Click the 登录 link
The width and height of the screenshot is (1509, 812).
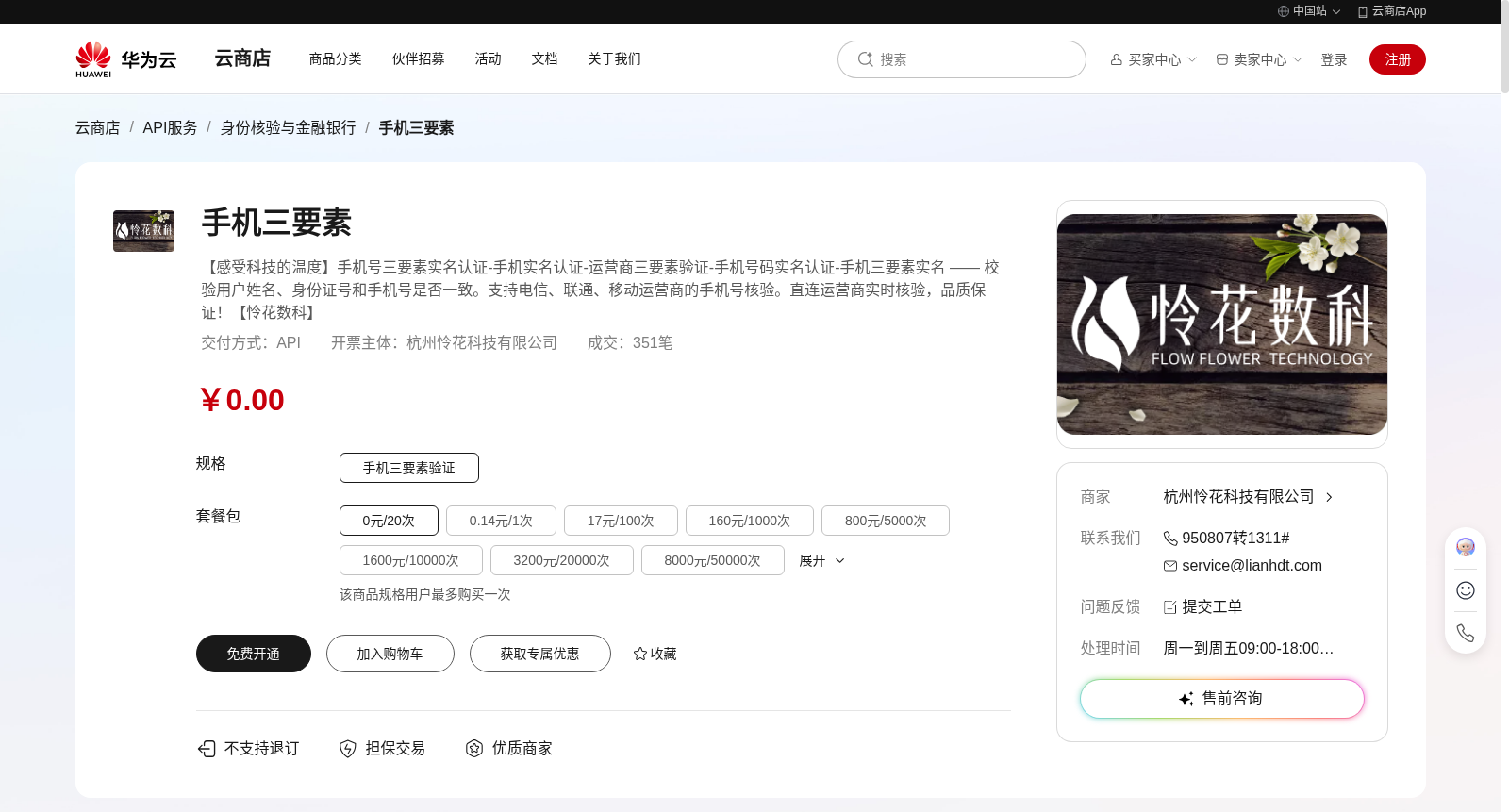coord(1334,59)
